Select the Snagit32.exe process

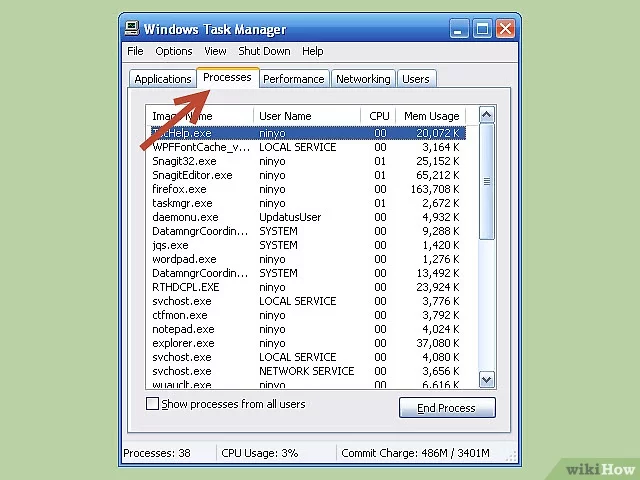click(x=306, y=161)
